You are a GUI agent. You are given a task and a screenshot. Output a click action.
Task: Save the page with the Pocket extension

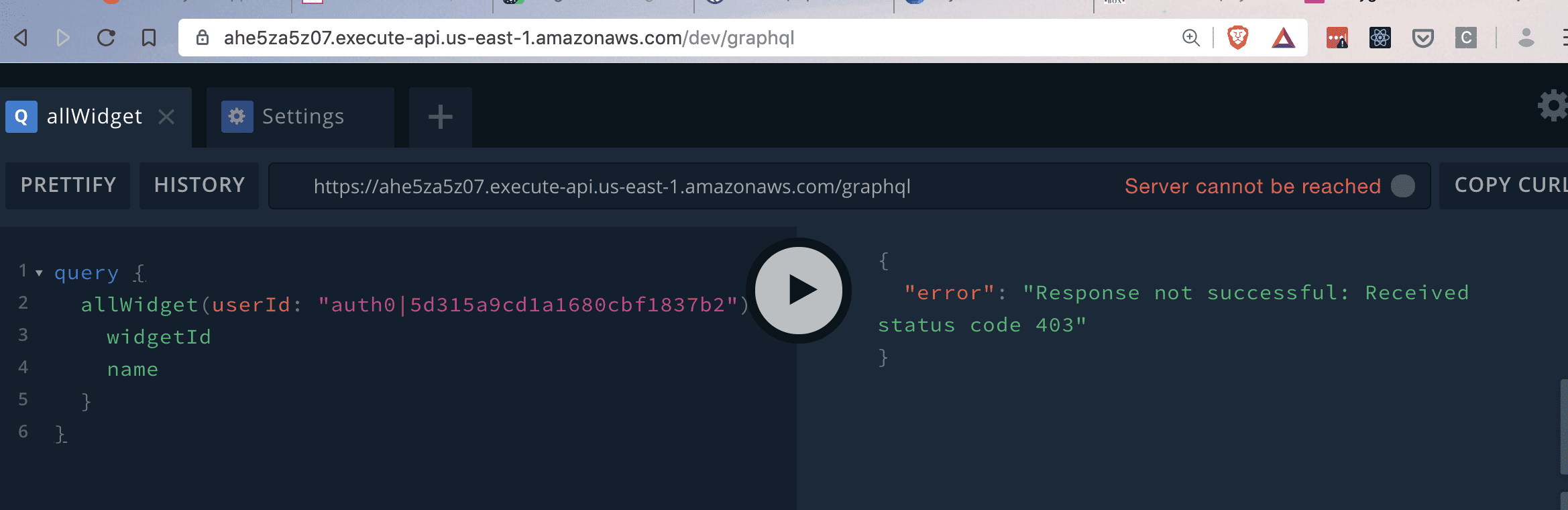(1422, 38)
